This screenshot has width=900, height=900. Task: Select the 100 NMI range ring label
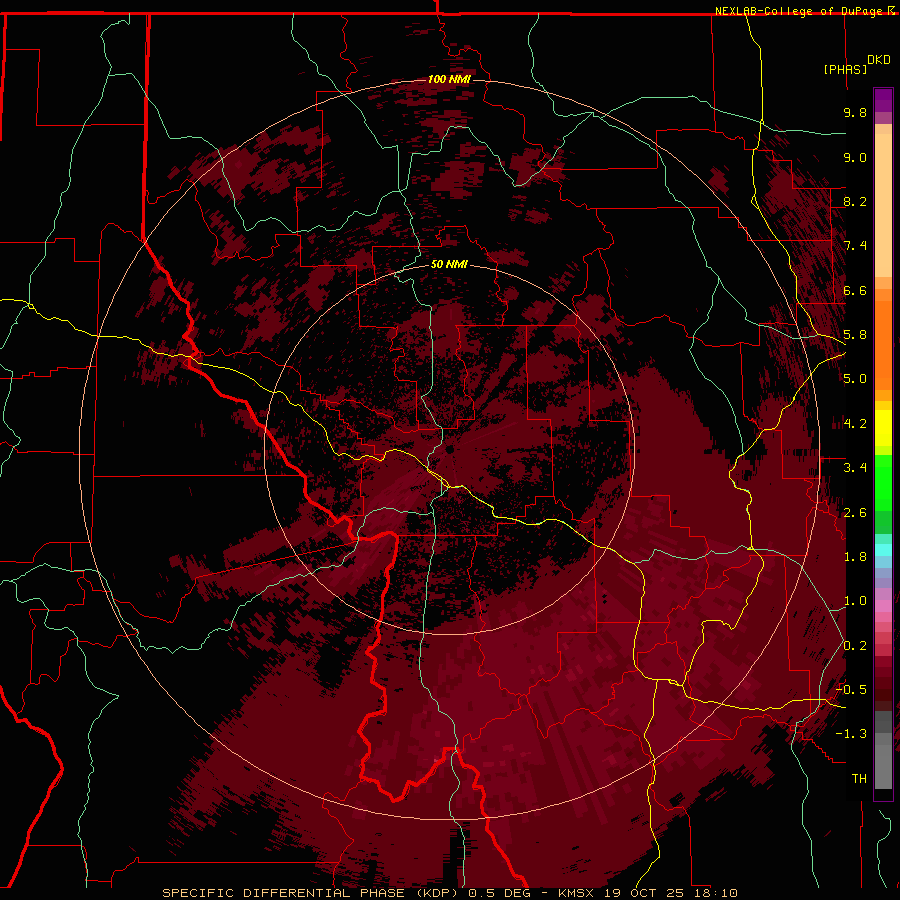tap(449, 79)
